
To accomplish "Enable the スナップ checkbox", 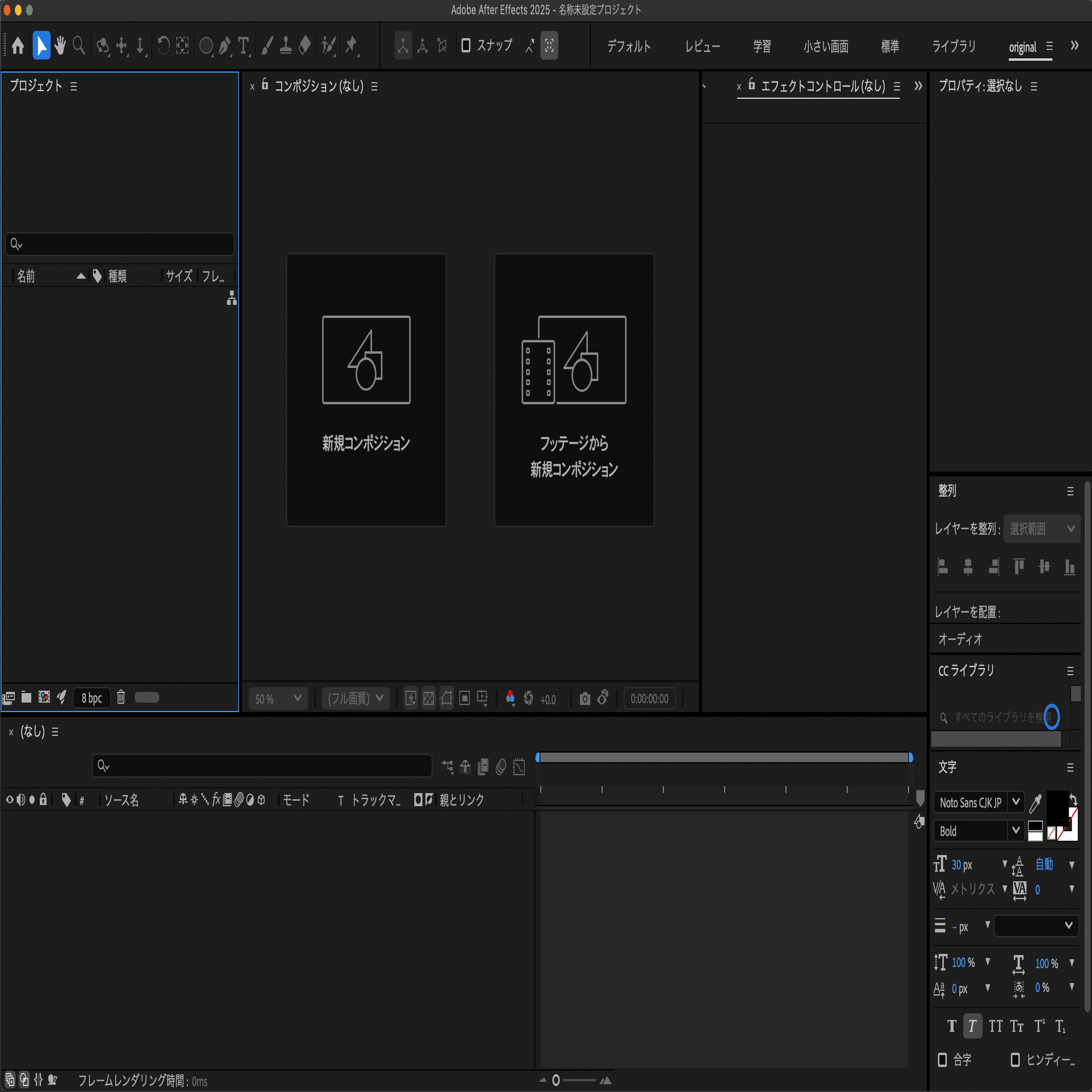I will (466, 45).
